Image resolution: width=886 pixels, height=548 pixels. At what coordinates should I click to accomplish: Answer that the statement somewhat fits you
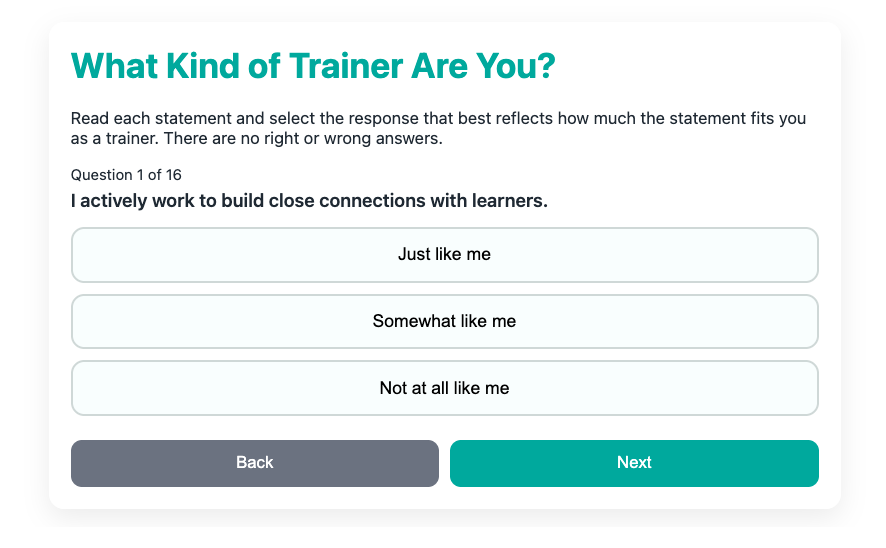(x=444, y=321)
